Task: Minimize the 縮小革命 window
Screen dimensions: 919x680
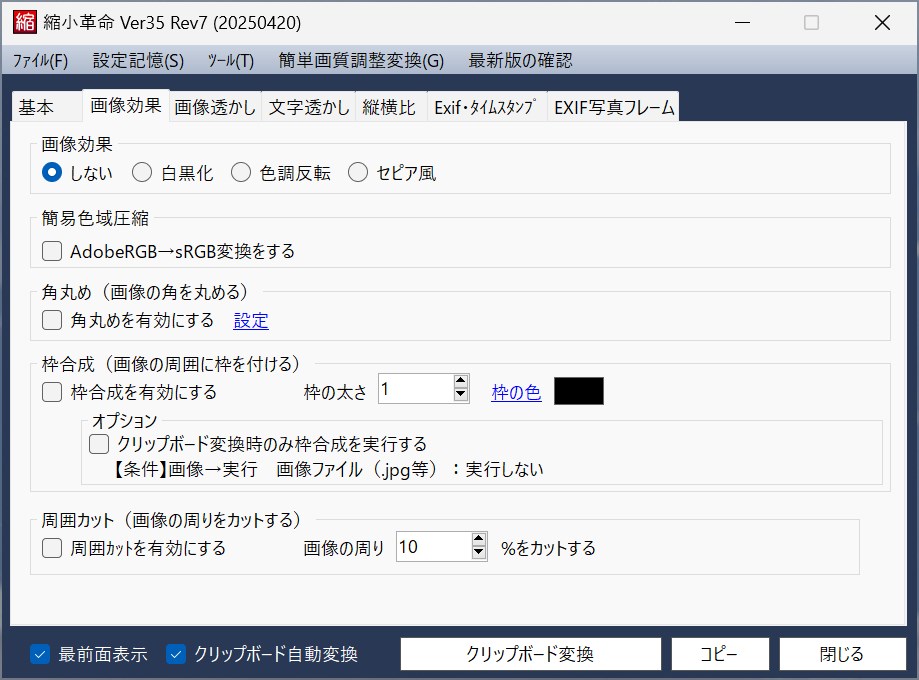Action: [743, 22]
